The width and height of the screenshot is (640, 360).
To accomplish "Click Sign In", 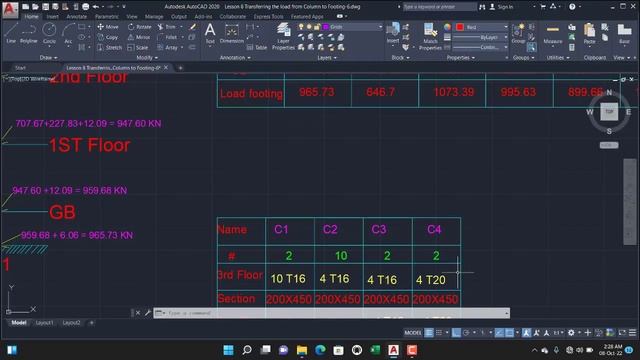I will click(x=502, y=7).
